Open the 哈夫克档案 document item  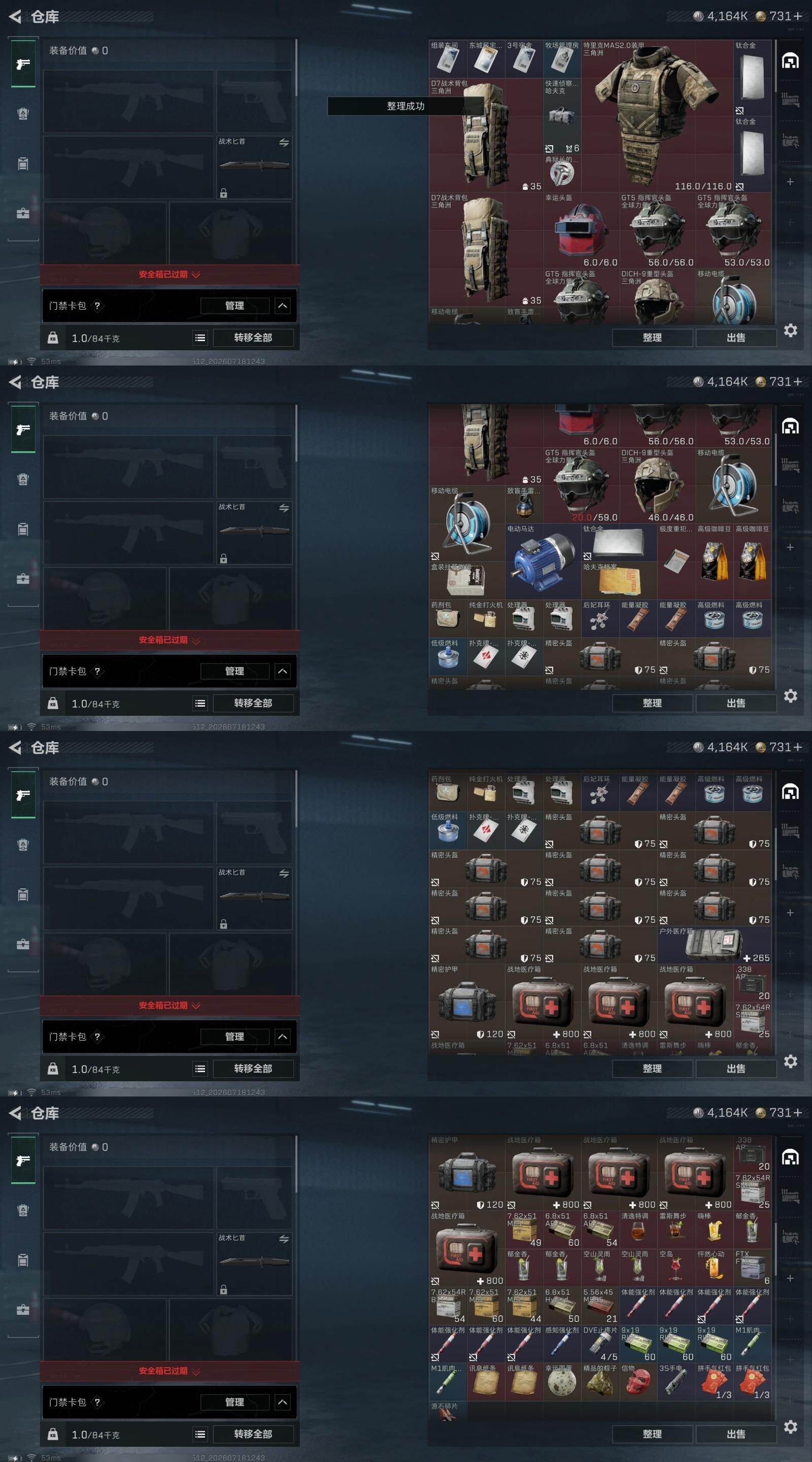pyautogui.click(x=619, y=580)
